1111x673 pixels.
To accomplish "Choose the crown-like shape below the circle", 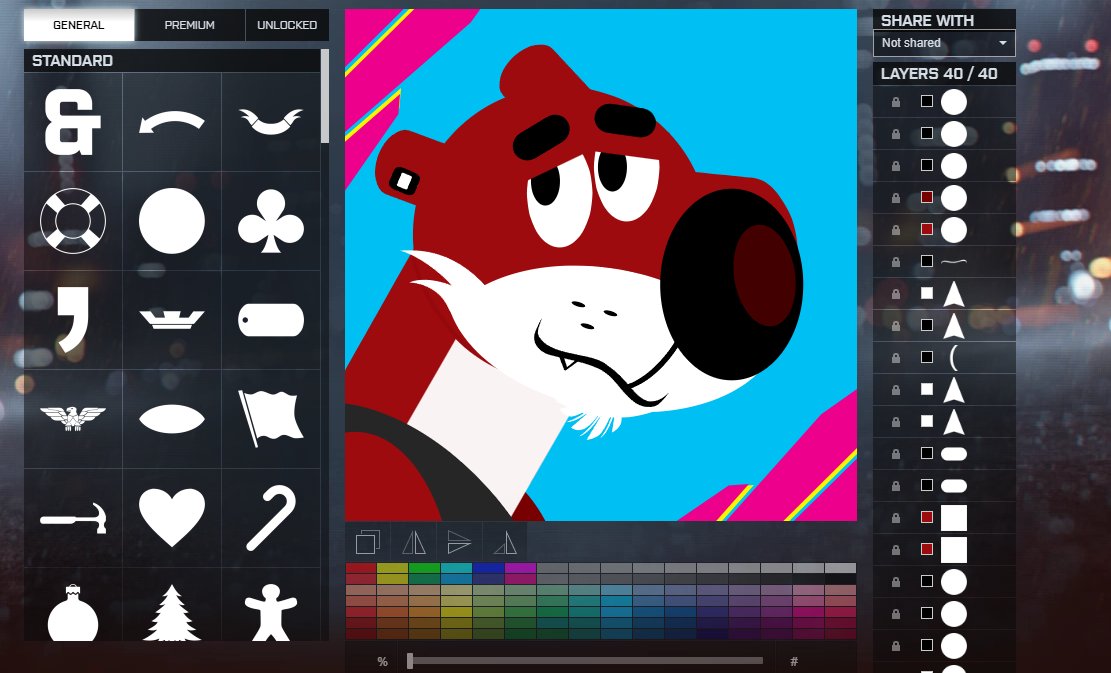I will click(x=171, y=319).
